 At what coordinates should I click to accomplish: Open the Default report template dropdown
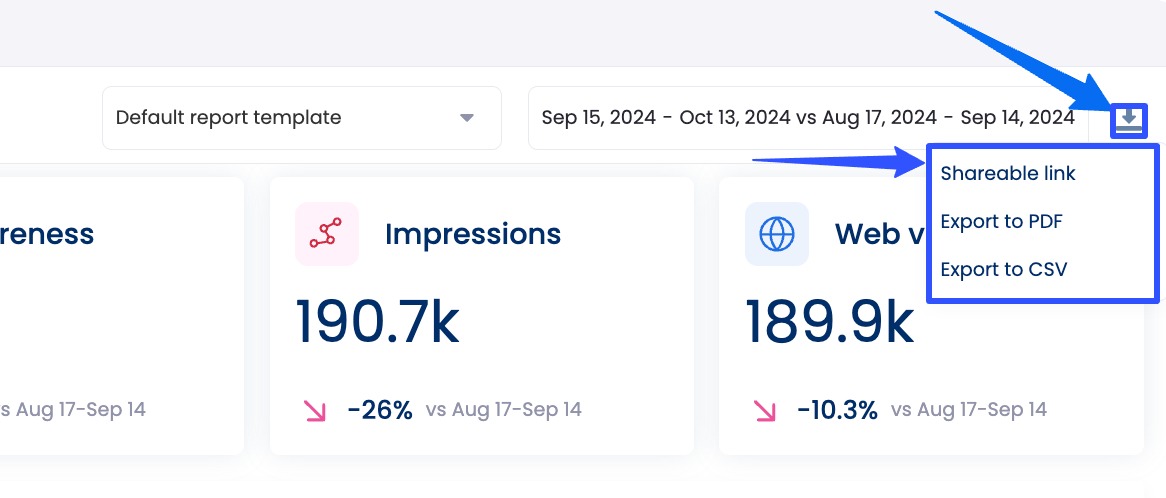pyautogui.click(x=301, y=118)
